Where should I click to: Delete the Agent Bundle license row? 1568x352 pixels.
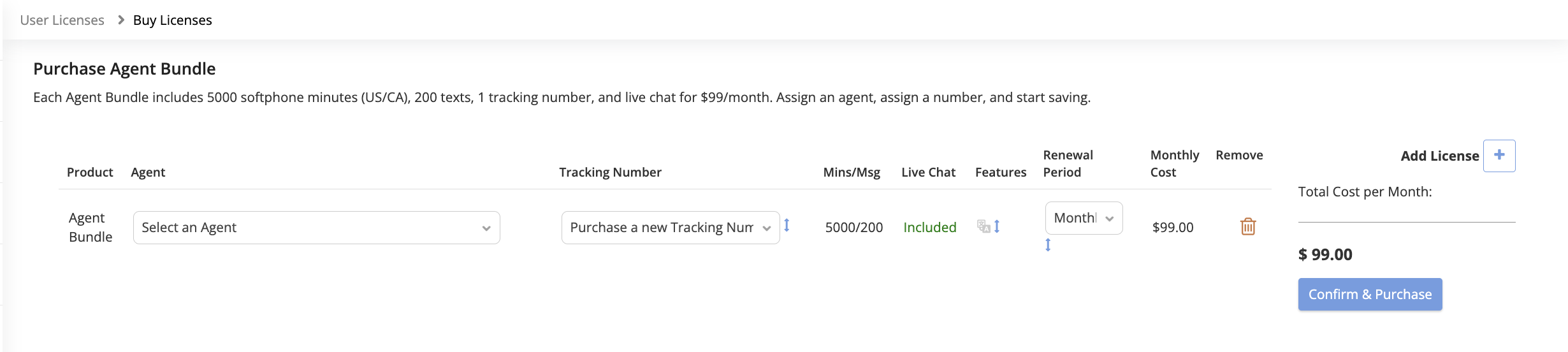pos(1247,226)
